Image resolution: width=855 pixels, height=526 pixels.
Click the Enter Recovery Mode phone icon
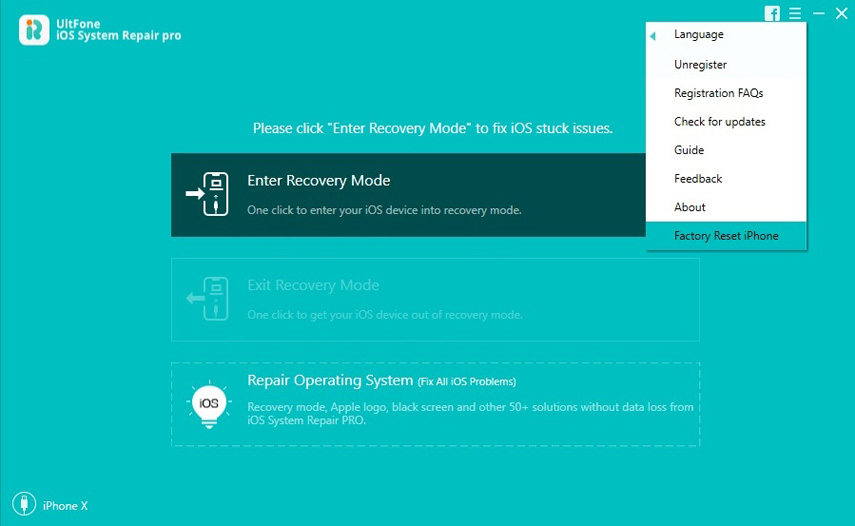209,194
